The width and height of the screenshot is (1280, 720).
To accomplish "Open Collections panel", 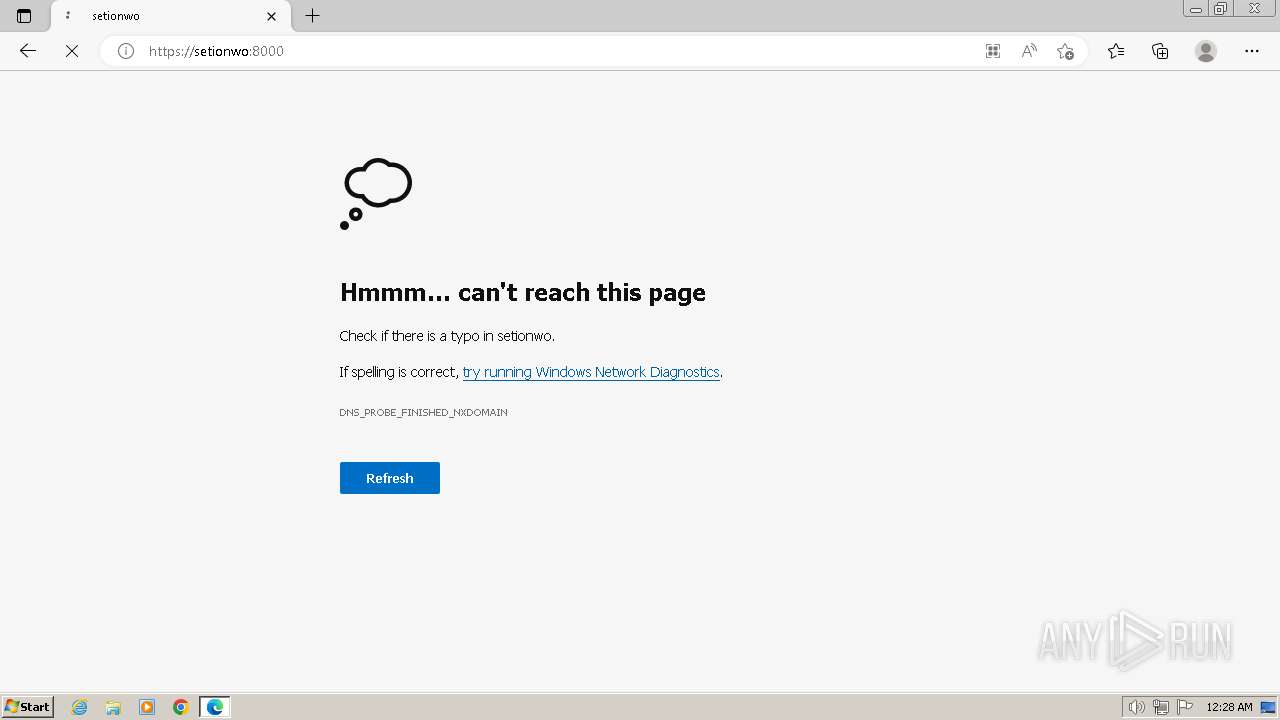I will (x=1160, y=51).
